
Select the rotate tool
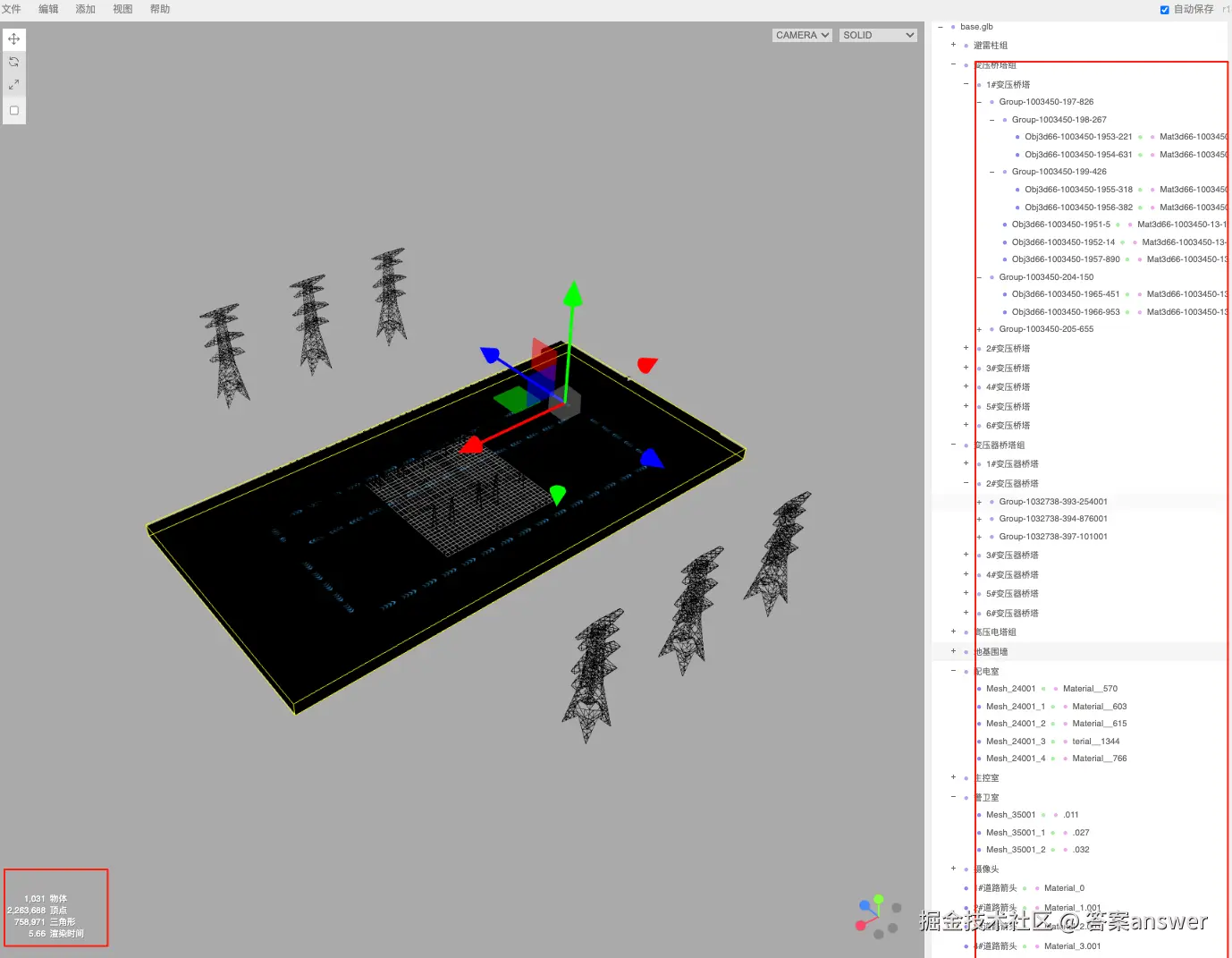(14, 62)
